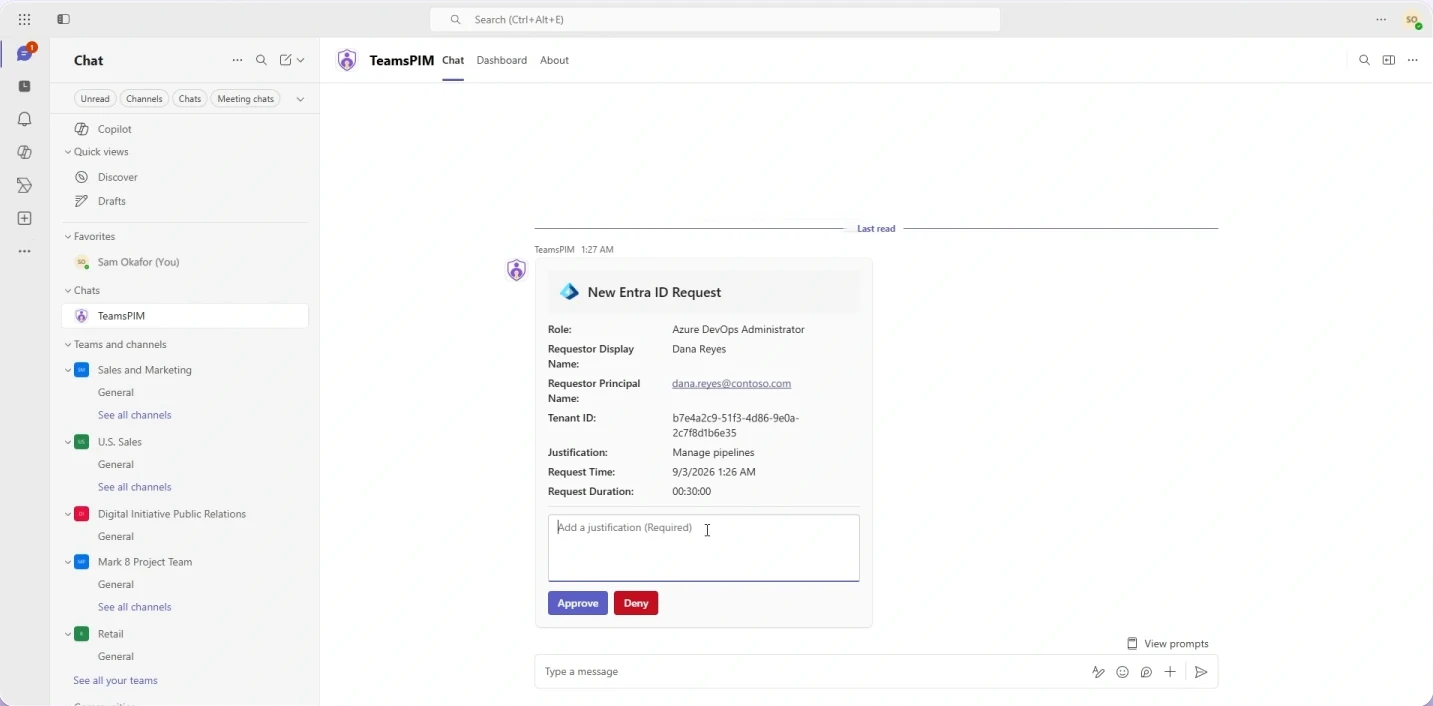Collapse the Quick views section
This screenshot has height=706, width=1433.
(x=68, y=152)
